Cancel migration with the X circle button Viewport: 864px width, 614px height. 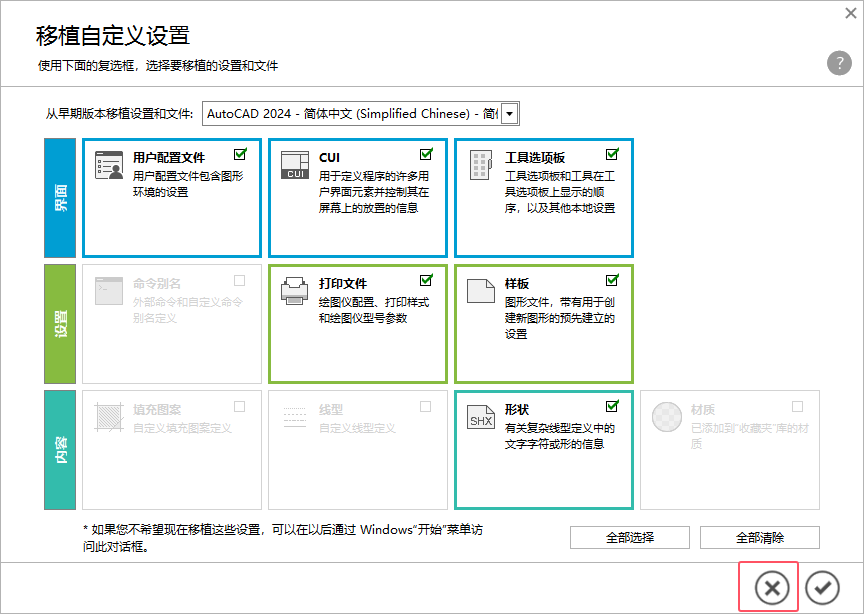tap(772, 588)
